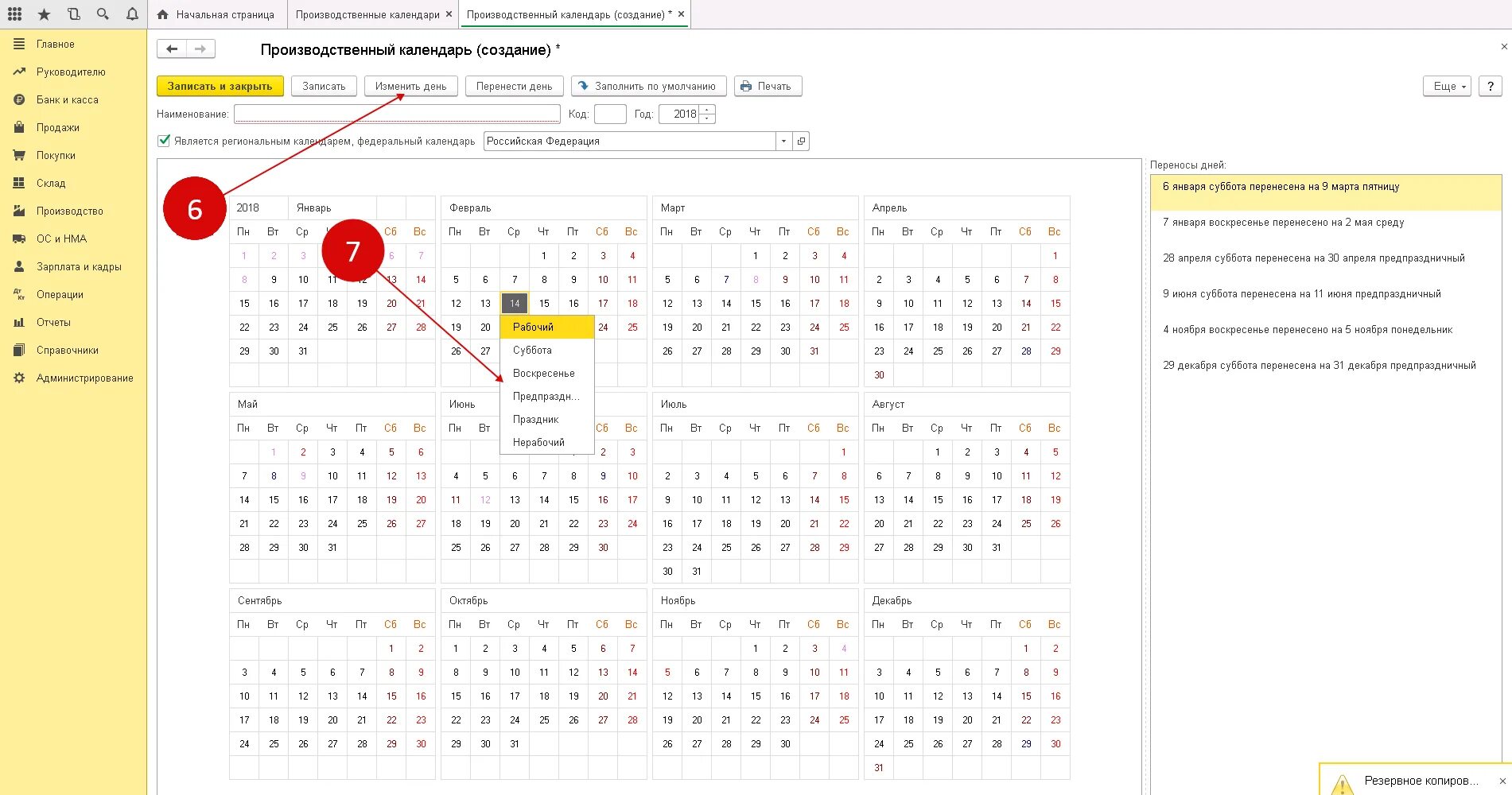Go back with the left arrow button
This screenshot has width=1512, height=795.
coord(172,49)
